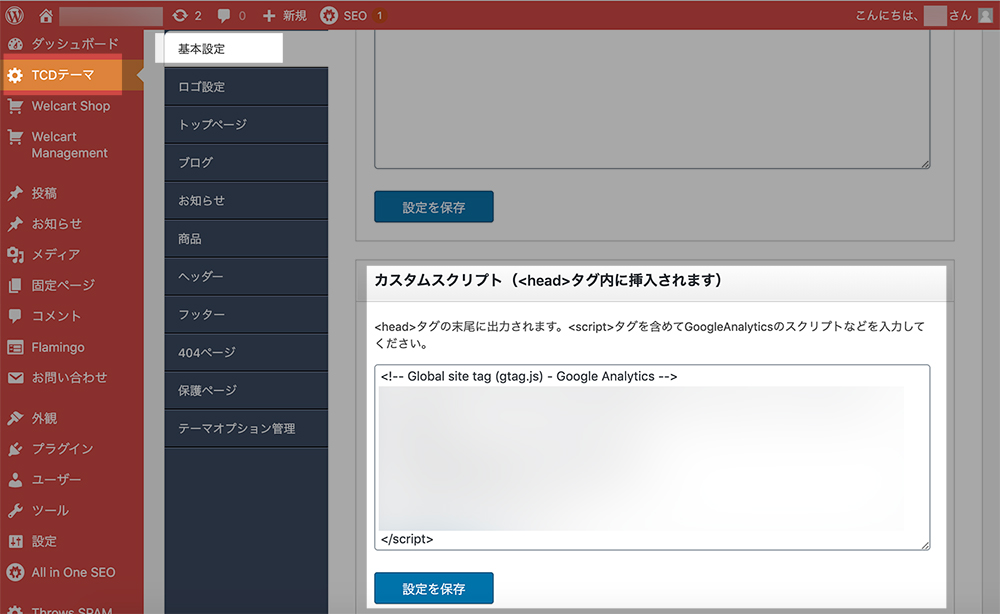Switch to the お知らせ theme tab

click(x=246, y=200)
